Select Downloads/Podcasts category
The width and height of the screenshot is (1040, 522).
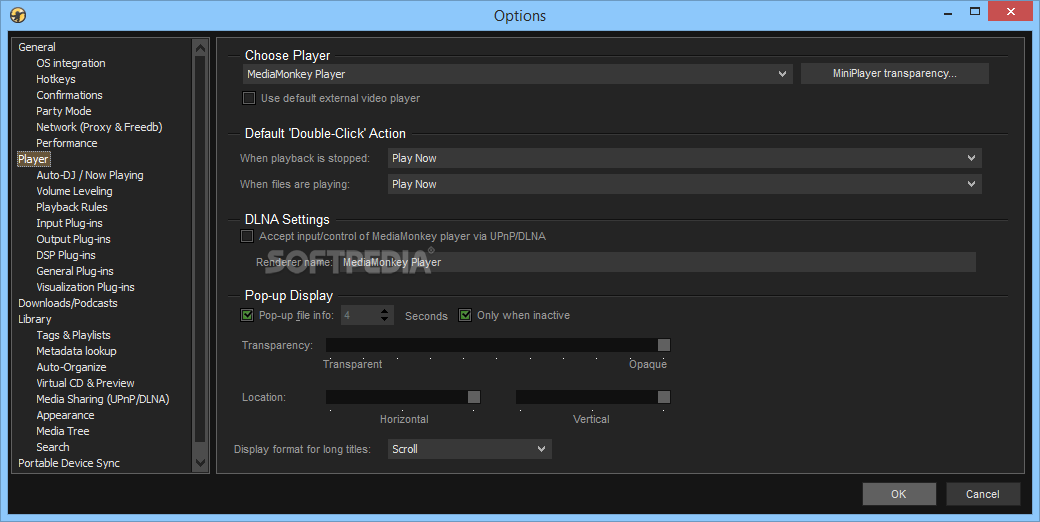tap(68, 303)
